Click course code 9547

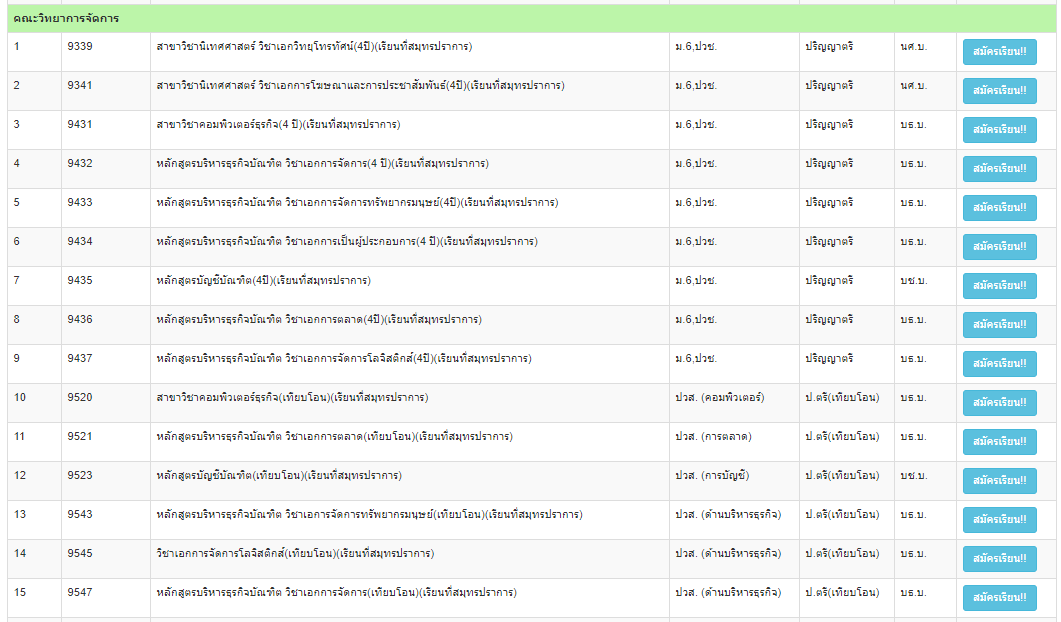pos(80,593)
